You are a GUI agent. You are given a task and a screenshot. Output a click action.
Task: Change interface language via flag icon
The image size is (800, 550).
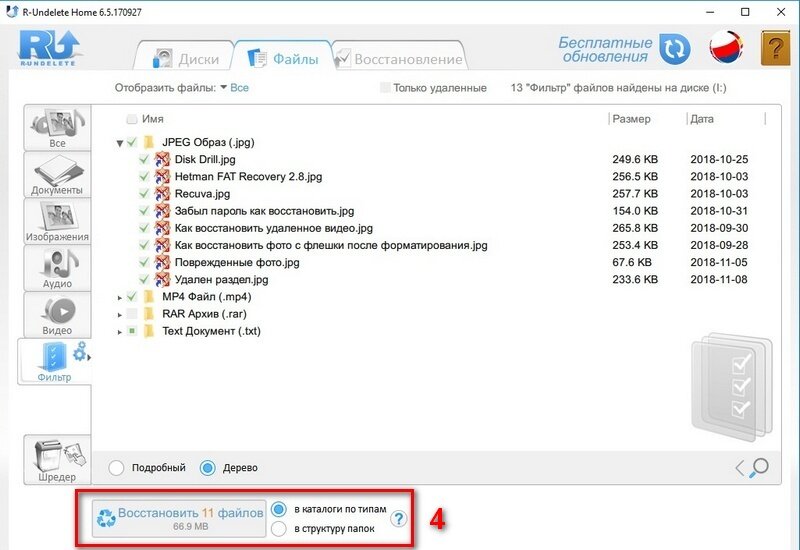[x=726, y=47]
